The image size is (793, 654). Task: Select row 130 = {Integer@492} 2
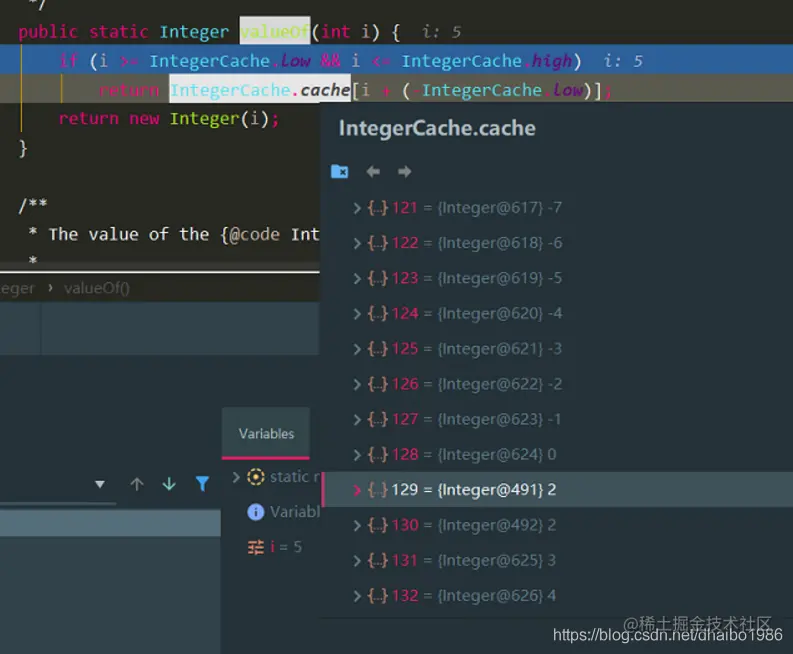[556, 526]
